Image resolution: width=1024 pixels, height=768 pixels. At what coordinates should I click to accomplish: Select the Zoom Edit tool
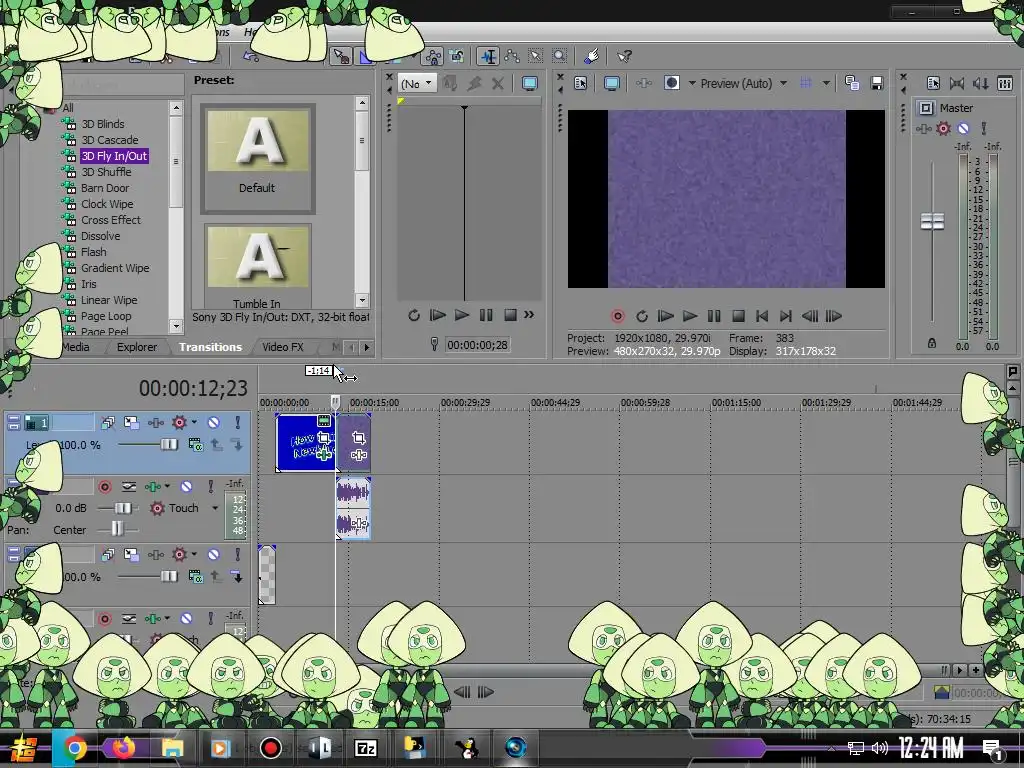click(x=560, y=57)
